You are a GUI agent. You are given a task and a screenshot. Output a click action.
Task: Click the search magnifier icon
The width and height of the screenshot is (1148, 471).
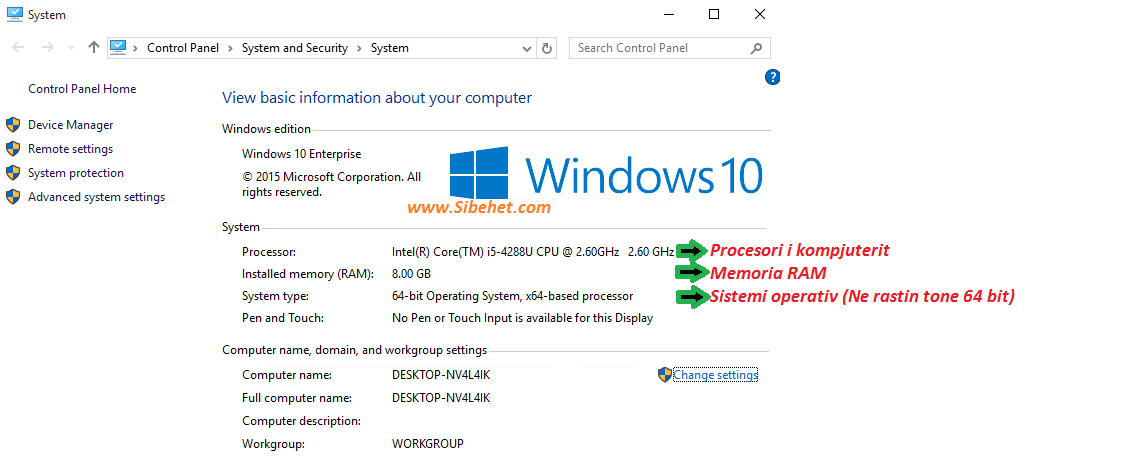[x=756, y=48]
